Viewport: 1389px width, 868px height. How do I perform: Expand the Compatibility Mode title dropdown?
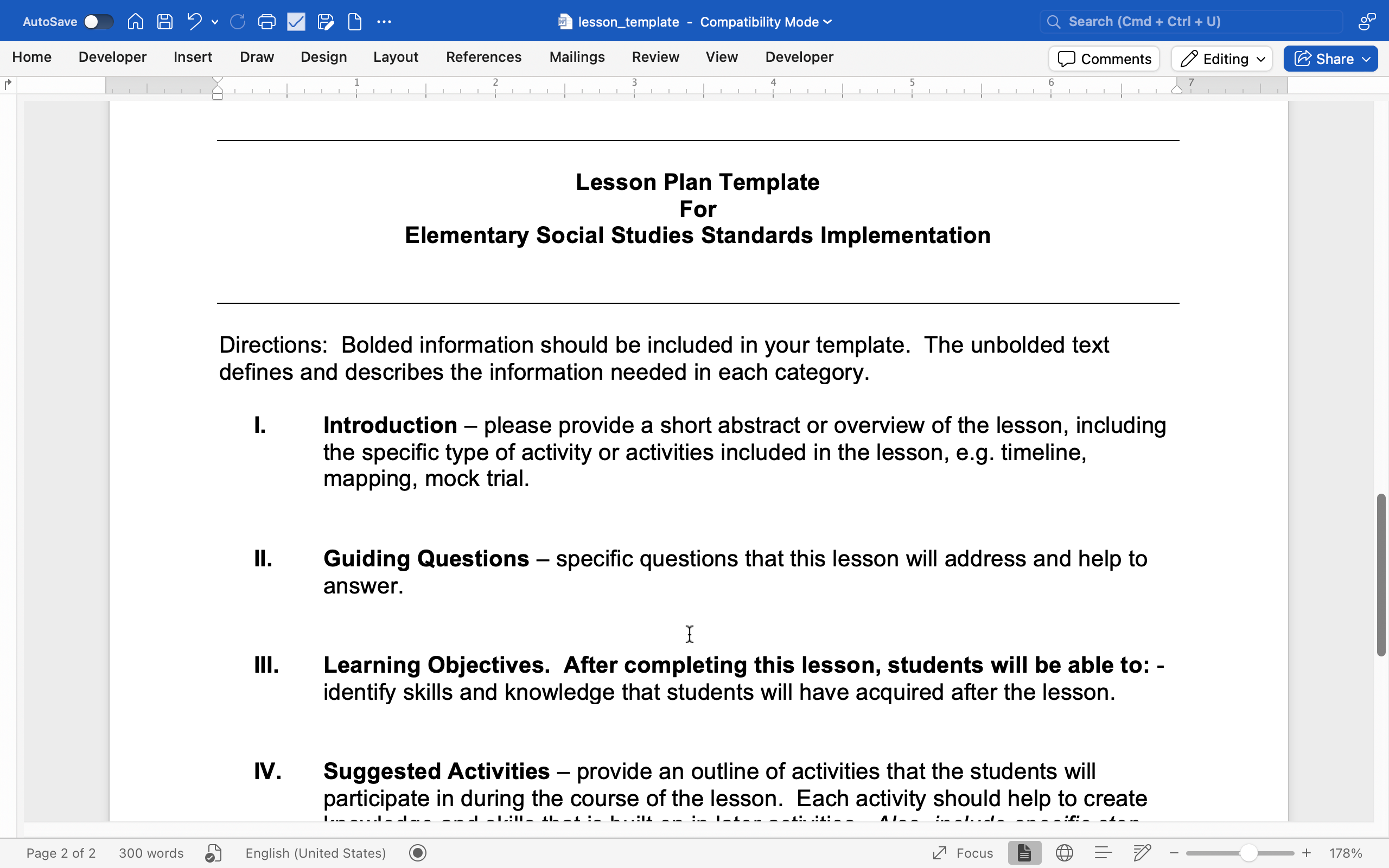pyautogui.click(x=827, y=22)
